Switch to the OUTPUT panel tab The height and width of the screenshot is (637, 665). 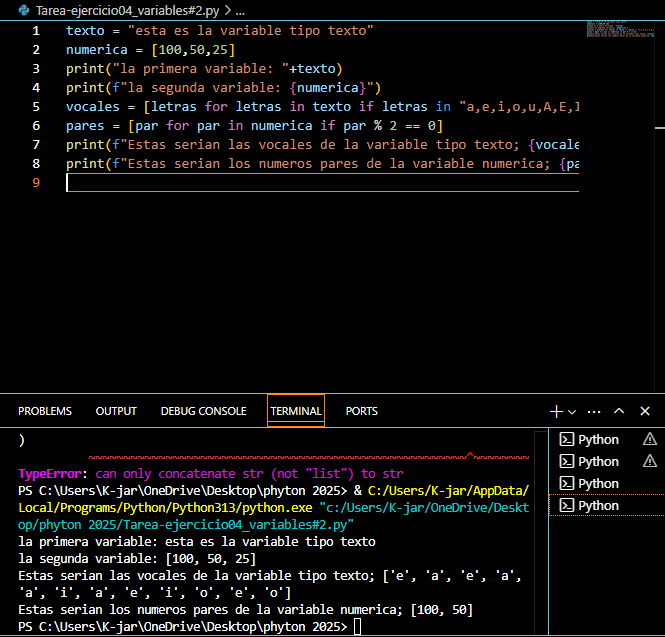[x=116, y=411]
